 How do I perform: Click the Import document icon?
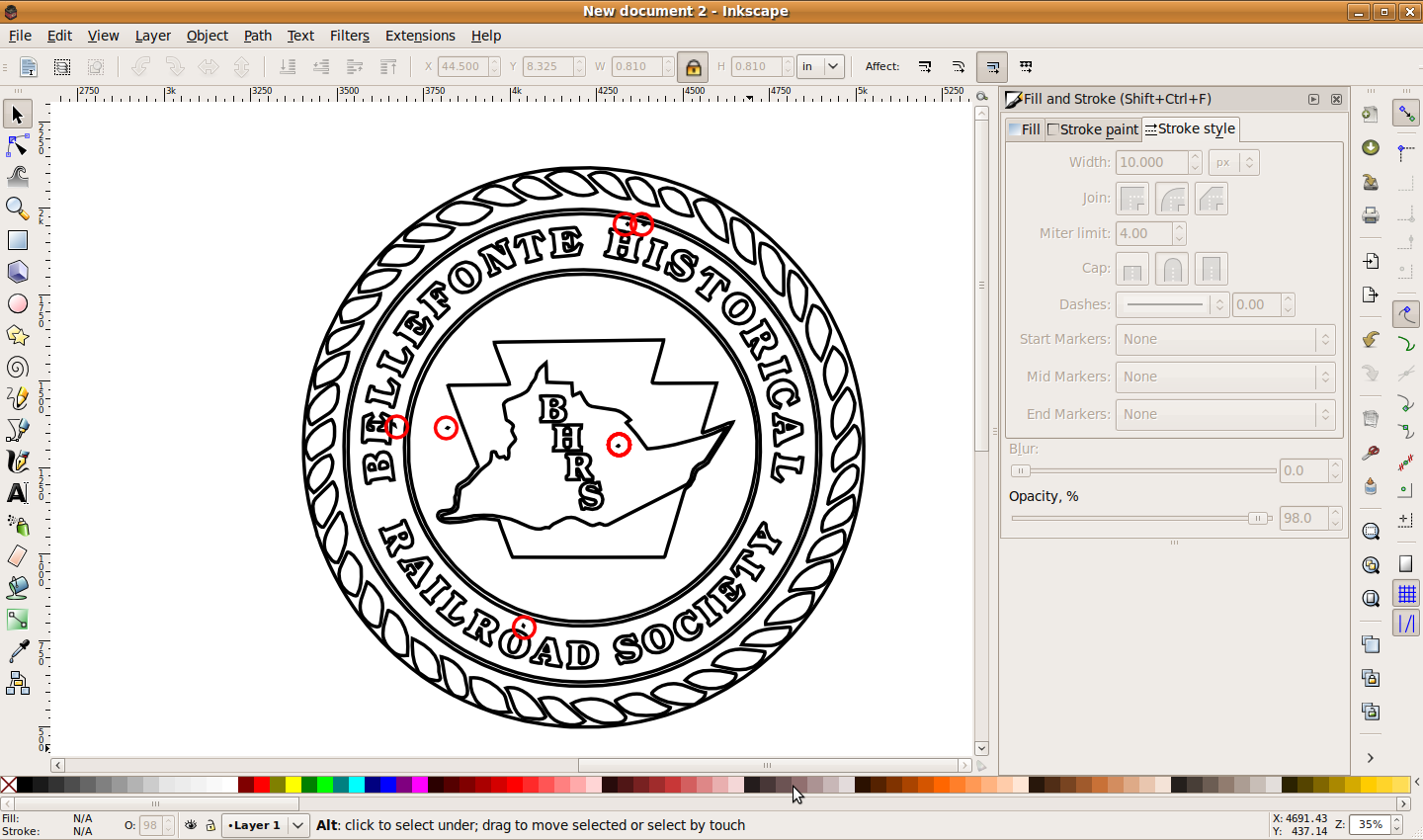1371,261
